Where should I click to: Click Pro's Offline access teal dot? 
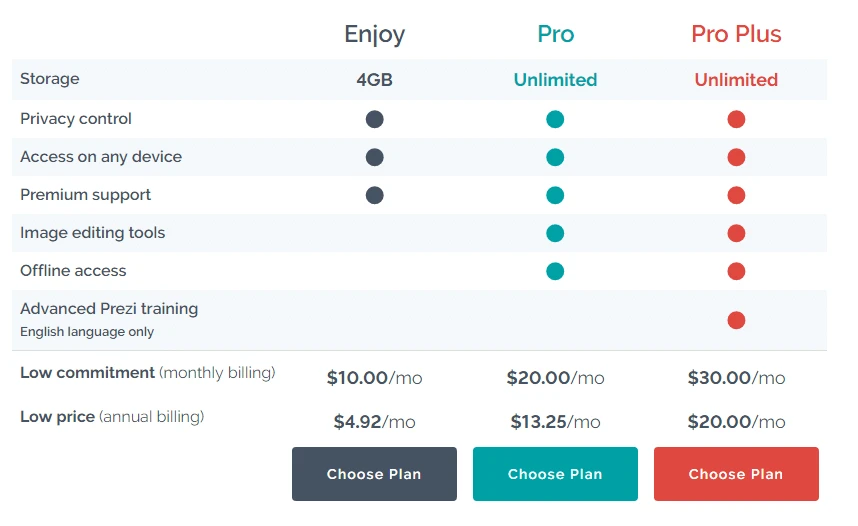coord(555,271)
